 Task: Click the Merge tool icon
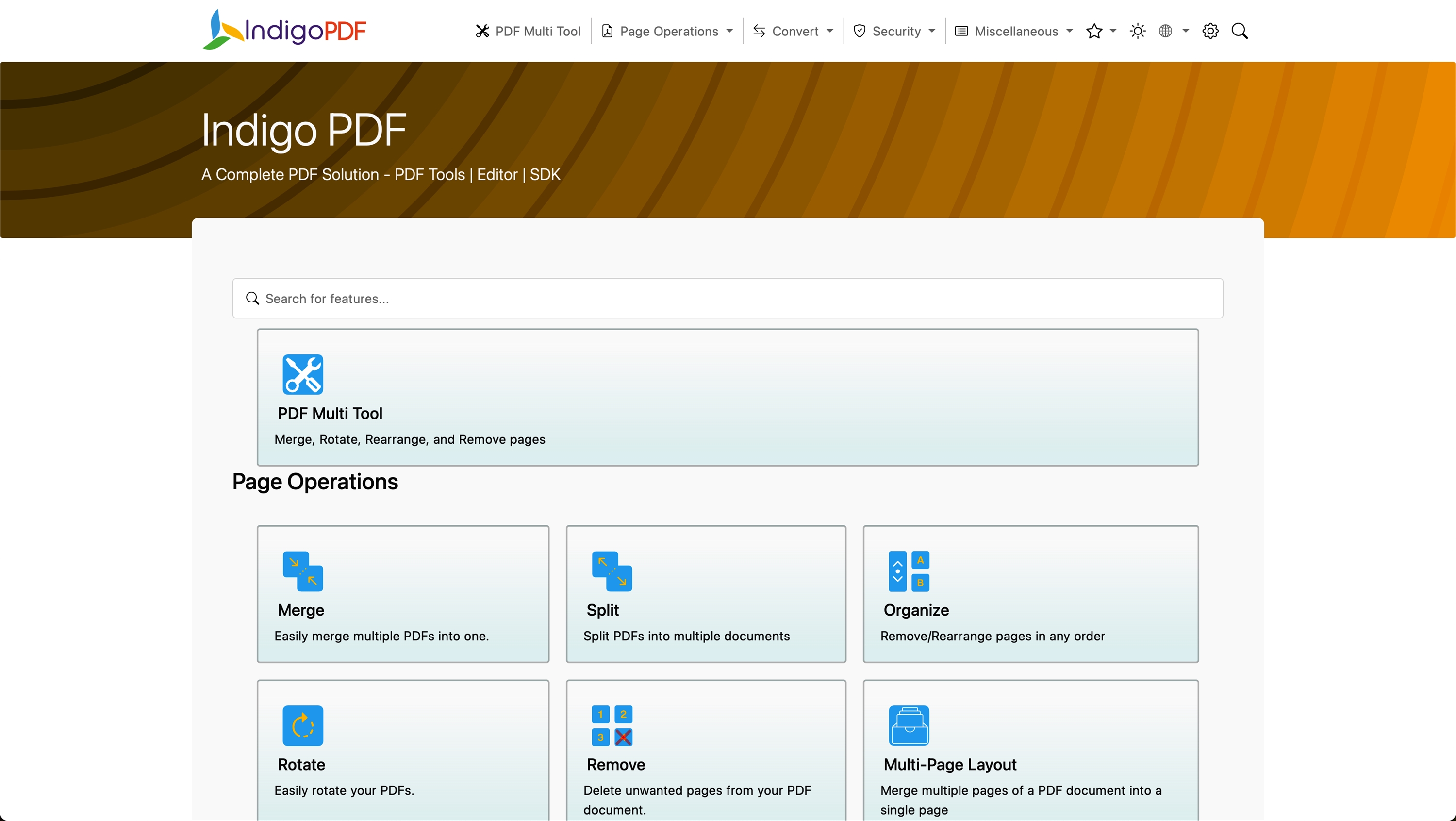tap(302, 571)
